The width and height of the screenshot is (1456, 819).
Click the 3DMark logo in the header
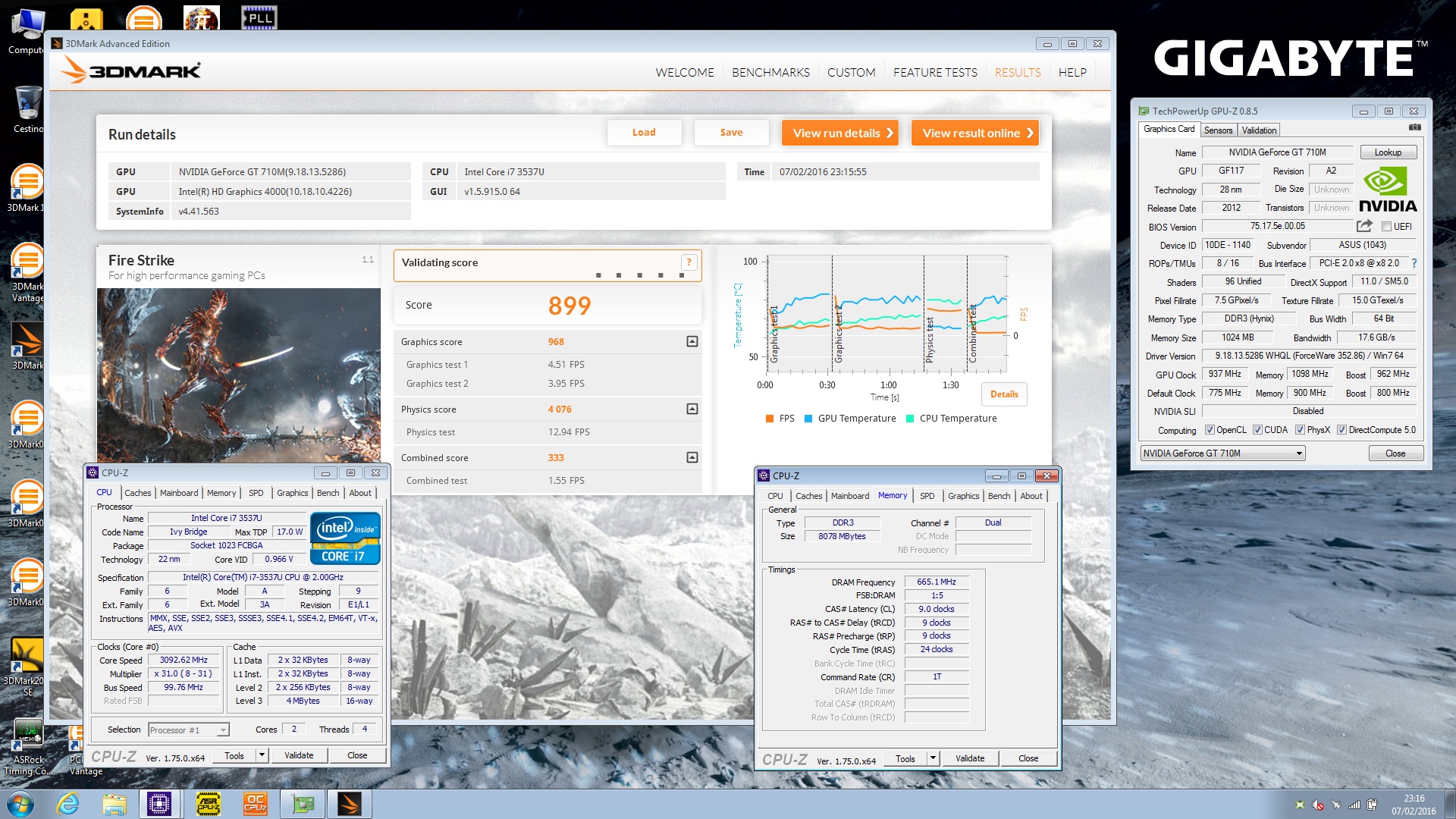[130, 71]
